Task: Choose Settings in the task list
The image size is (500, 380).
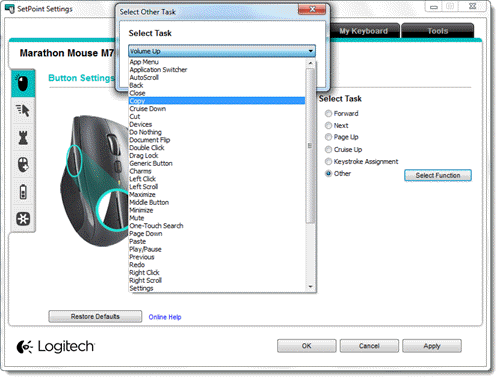Action: click(x=217, y=288)
